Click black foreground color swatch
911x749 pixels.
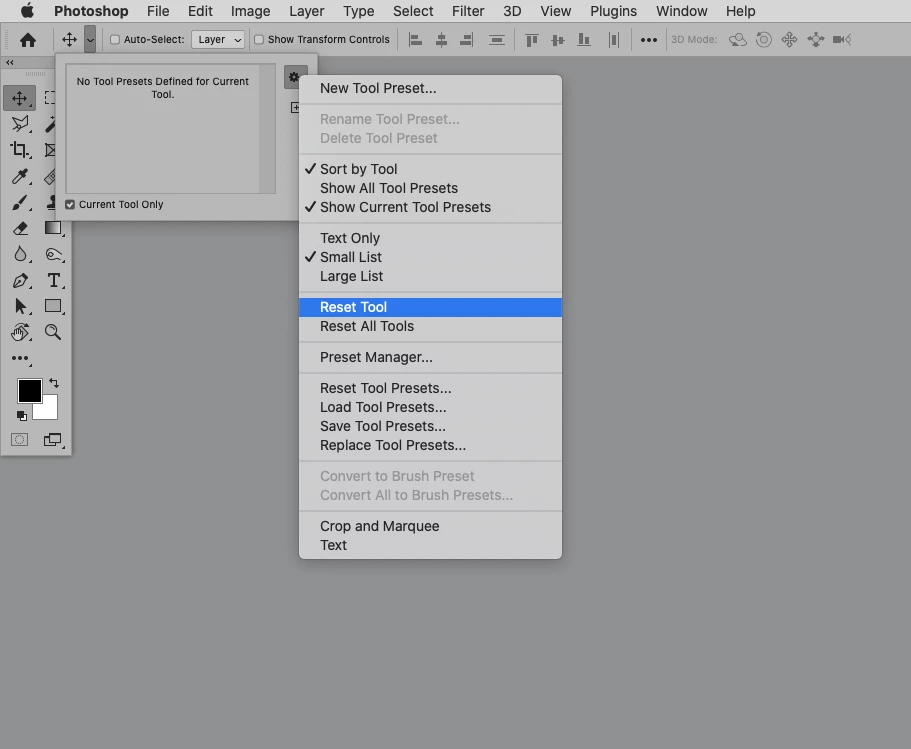pyautogui.click(x=29, y=390)
